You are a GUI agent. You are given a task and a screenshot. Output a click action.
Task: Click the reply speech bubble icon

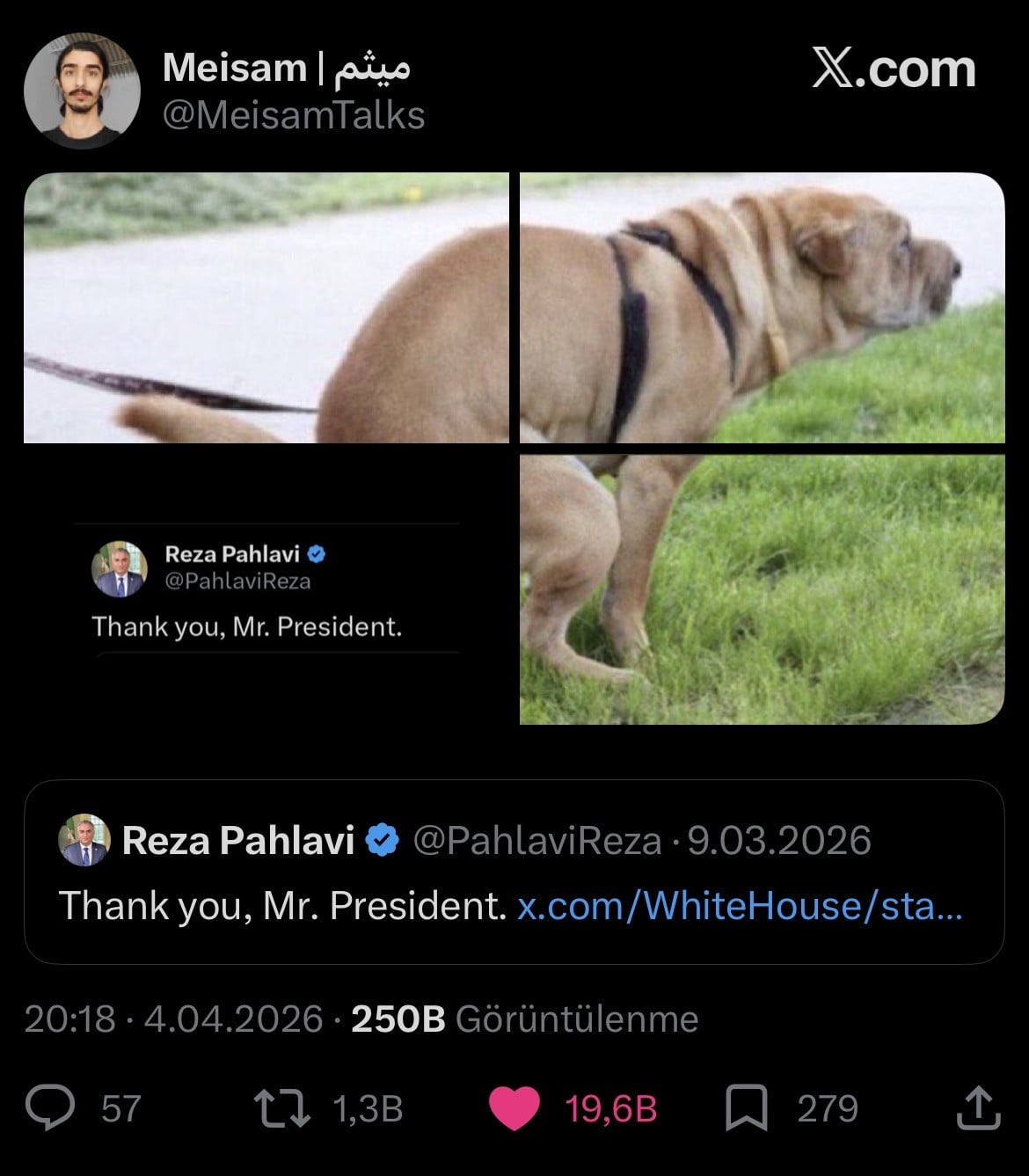[50, 1107]
